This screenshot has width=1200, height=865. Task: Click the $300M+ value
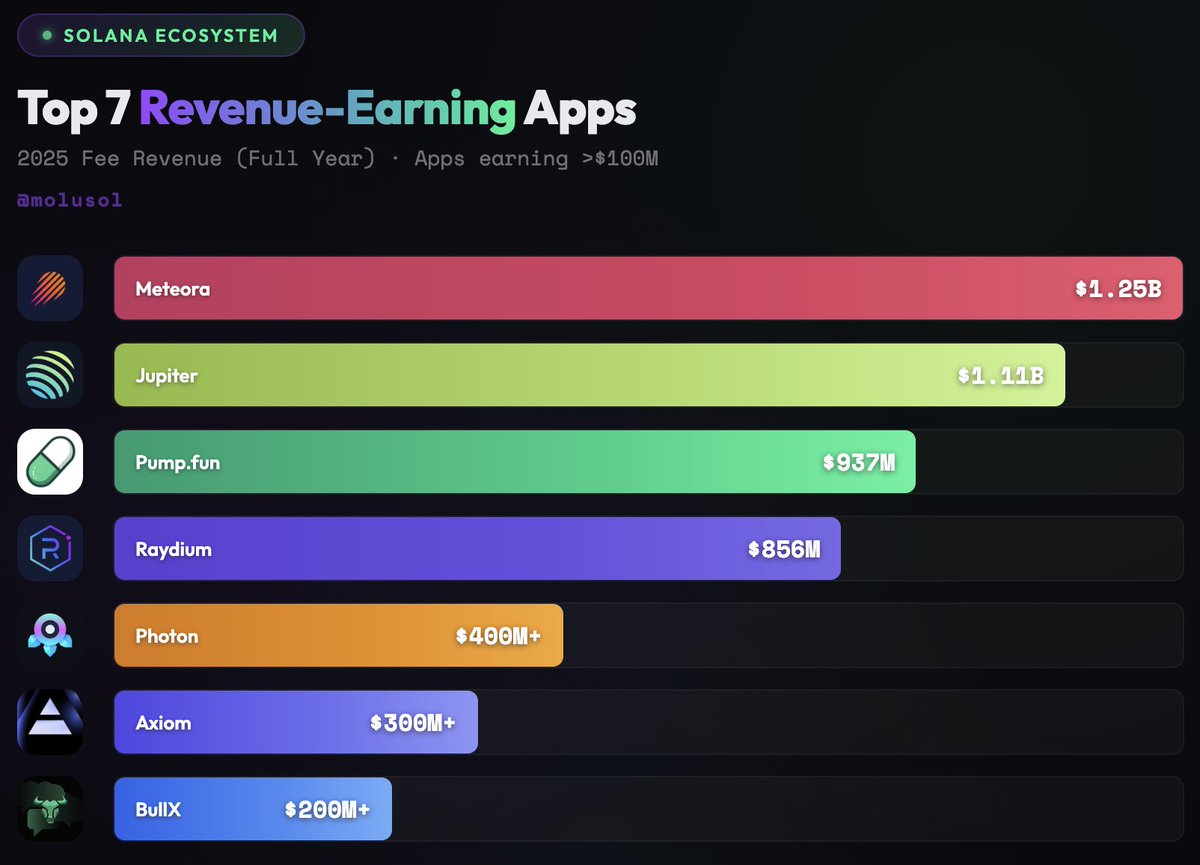click(x=413, y=723)
